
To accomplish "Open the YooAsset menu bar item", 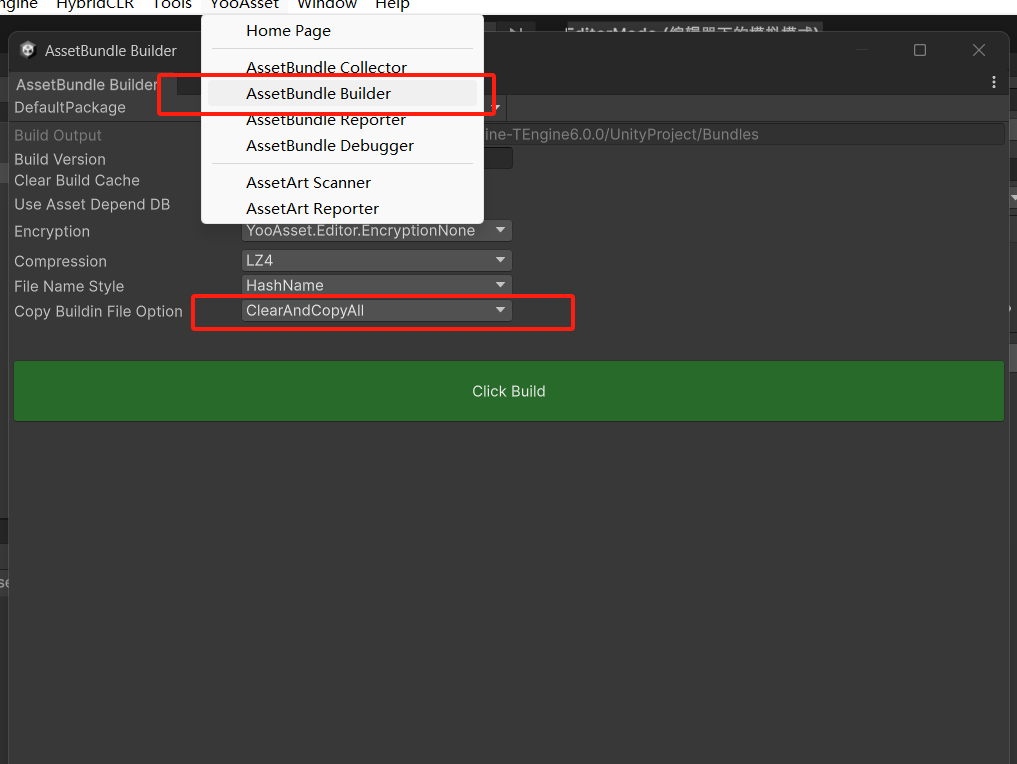I will point(245,5).
